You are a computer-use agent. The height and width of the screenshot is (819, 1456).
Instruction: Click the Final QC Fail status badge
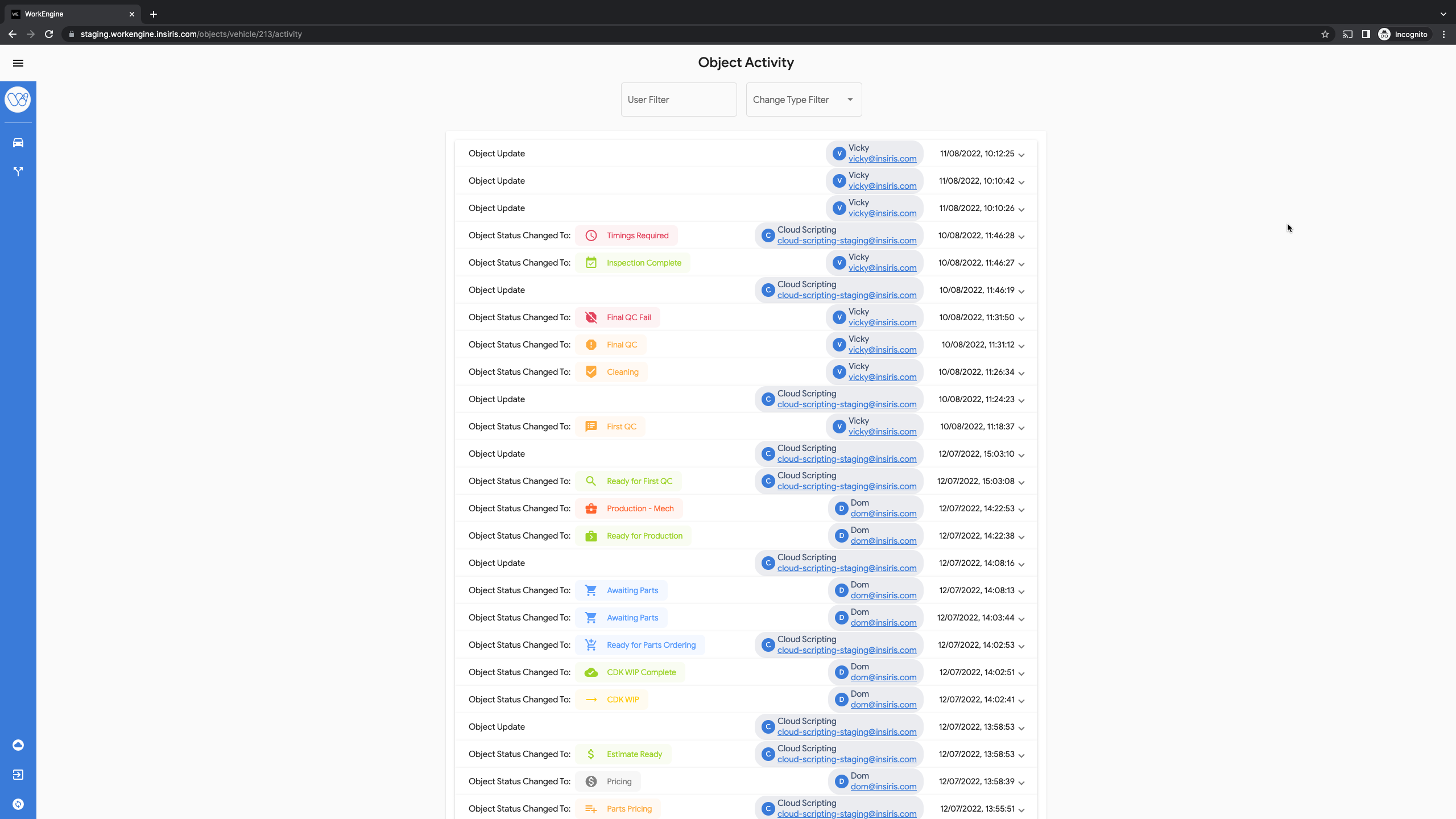618,317
